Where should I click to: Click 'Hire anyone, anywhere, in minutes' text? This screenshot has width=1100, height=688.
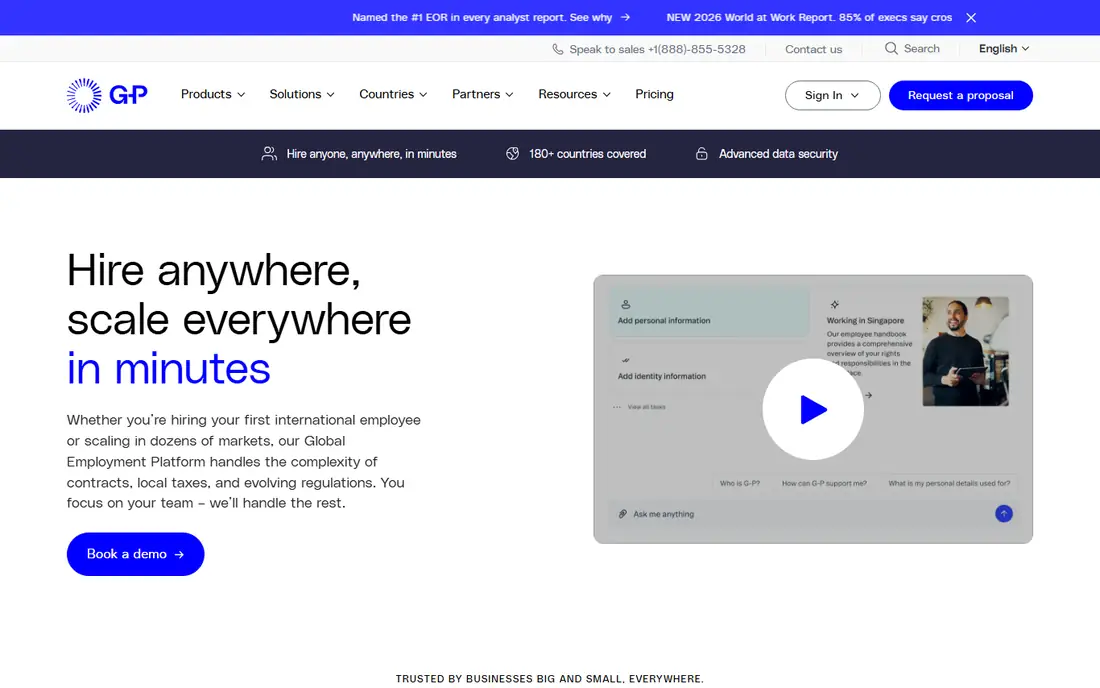(371, 154)
